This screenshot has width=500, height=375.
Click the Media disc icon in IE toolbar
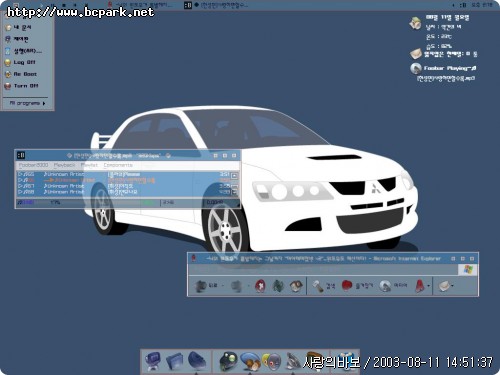(x=385, y=286)
